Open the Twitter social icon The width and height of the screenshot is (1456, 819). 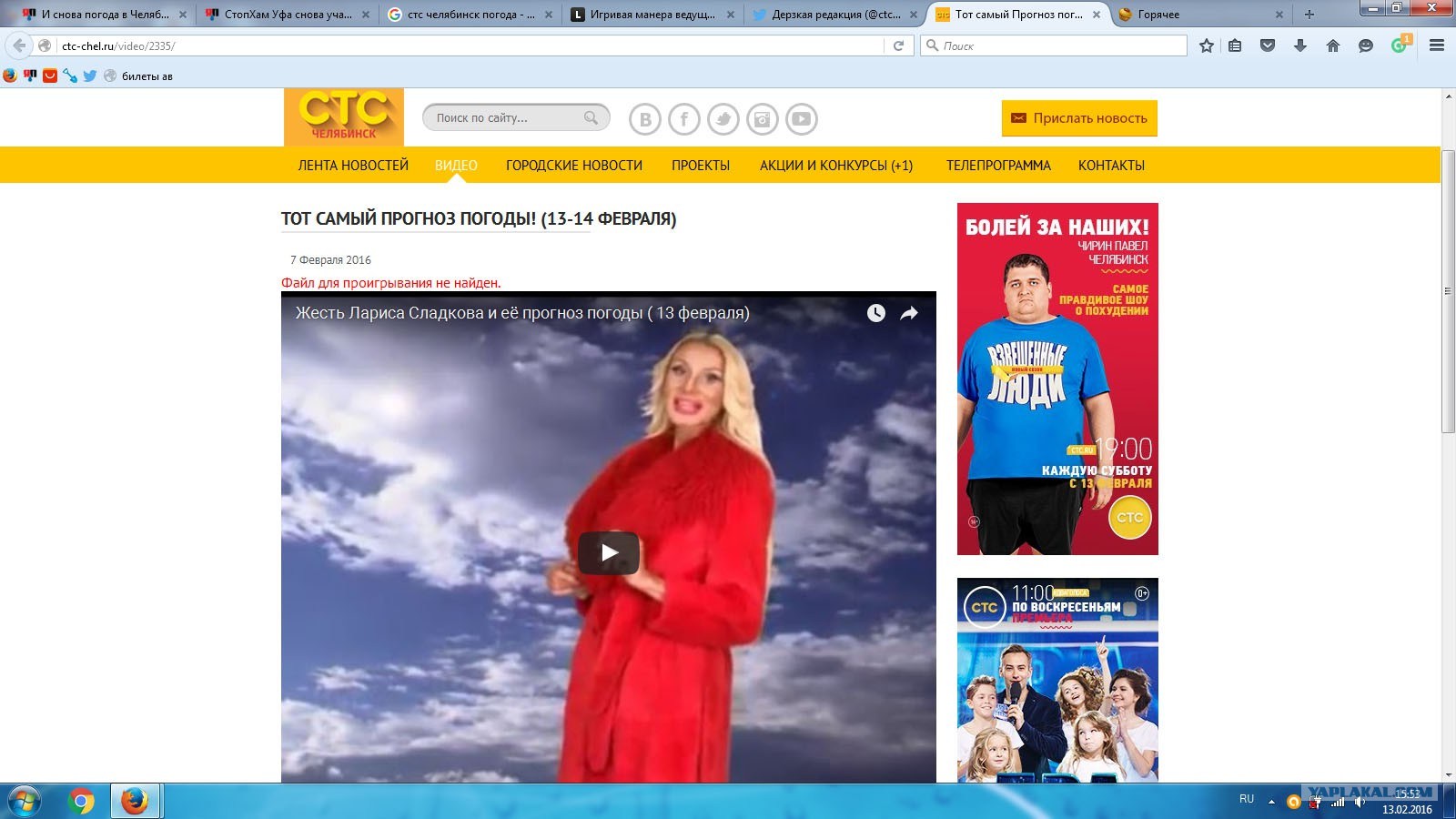[723, 119]
